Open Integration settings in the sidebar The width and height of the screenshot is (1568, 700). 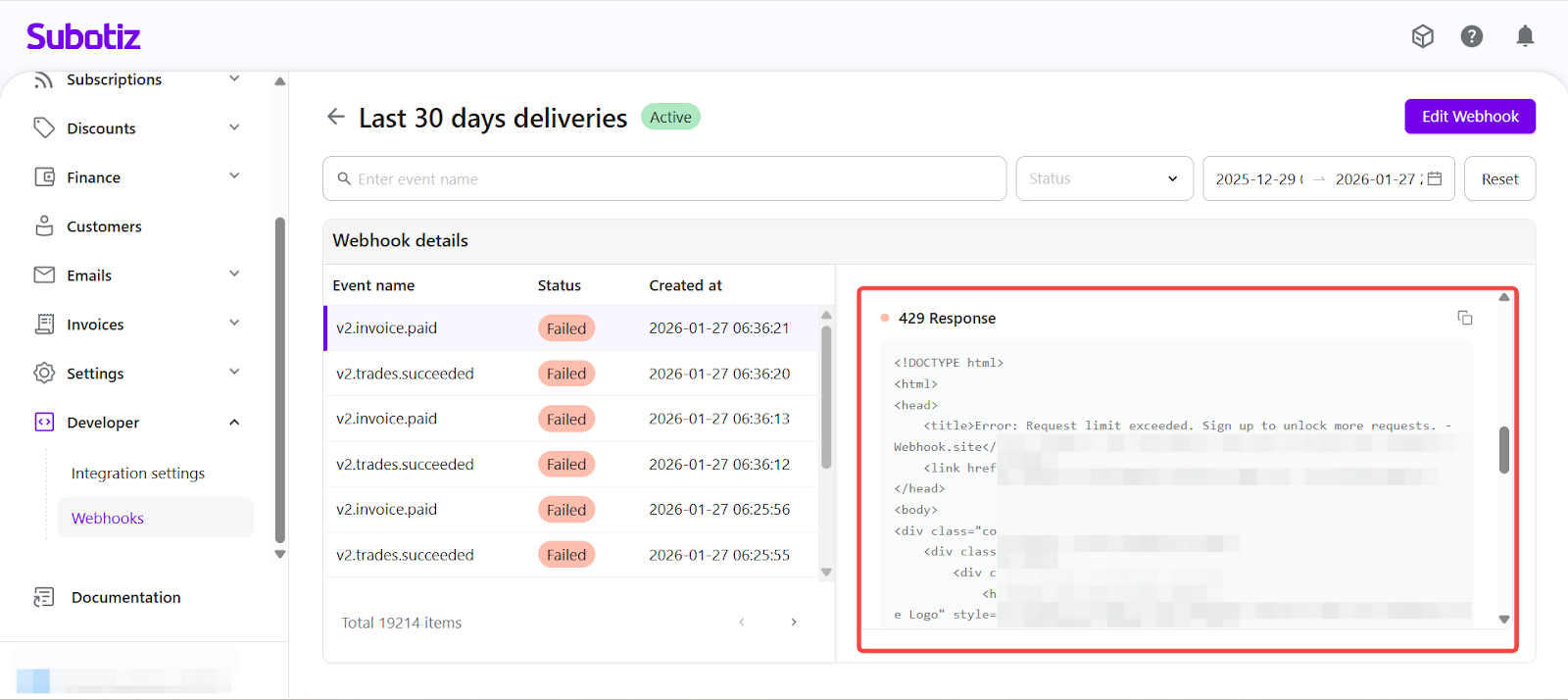coord(138,474)
